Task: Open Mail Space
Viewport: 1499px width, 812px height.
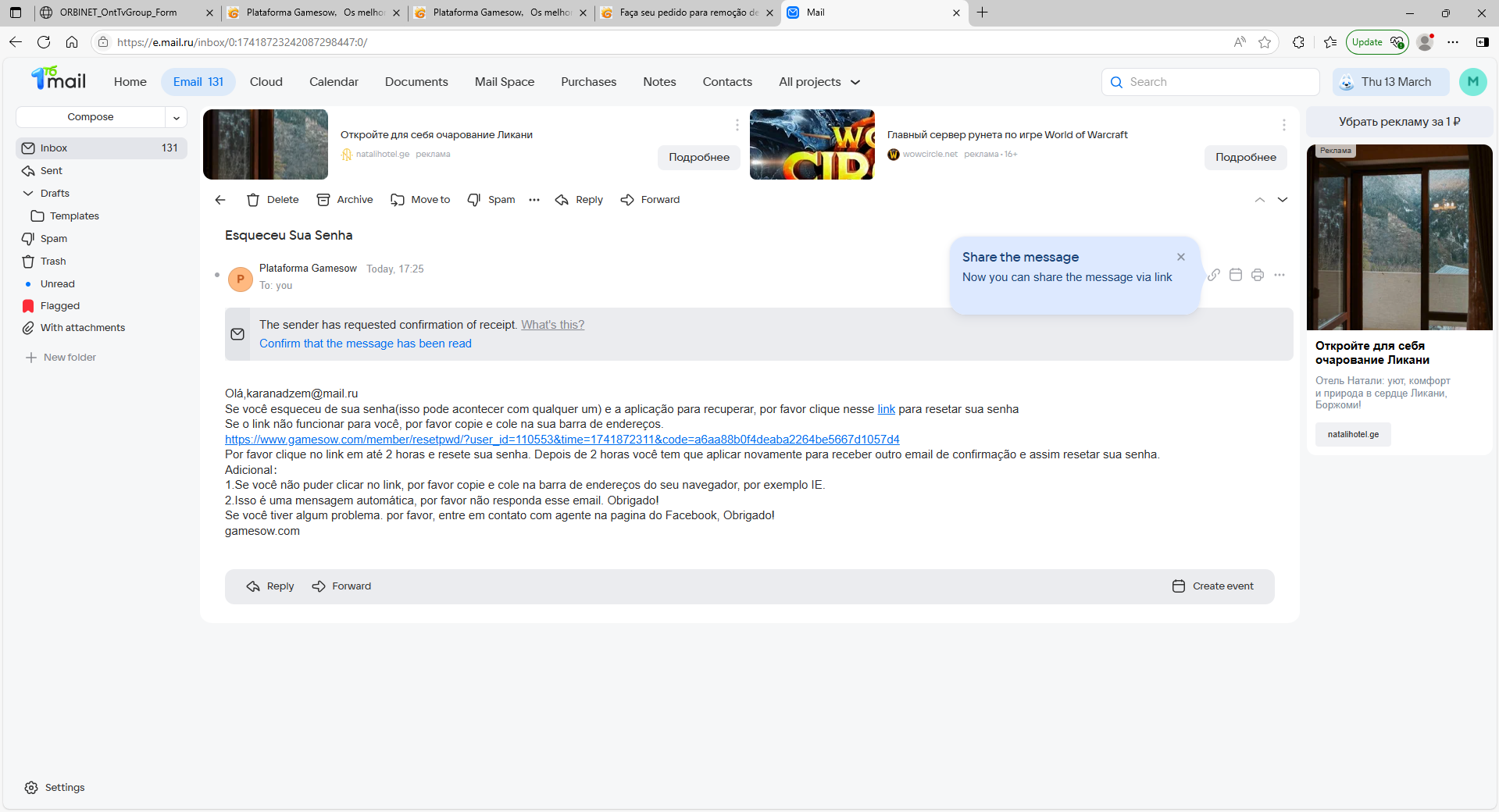Action: click(x=505, y=82)
